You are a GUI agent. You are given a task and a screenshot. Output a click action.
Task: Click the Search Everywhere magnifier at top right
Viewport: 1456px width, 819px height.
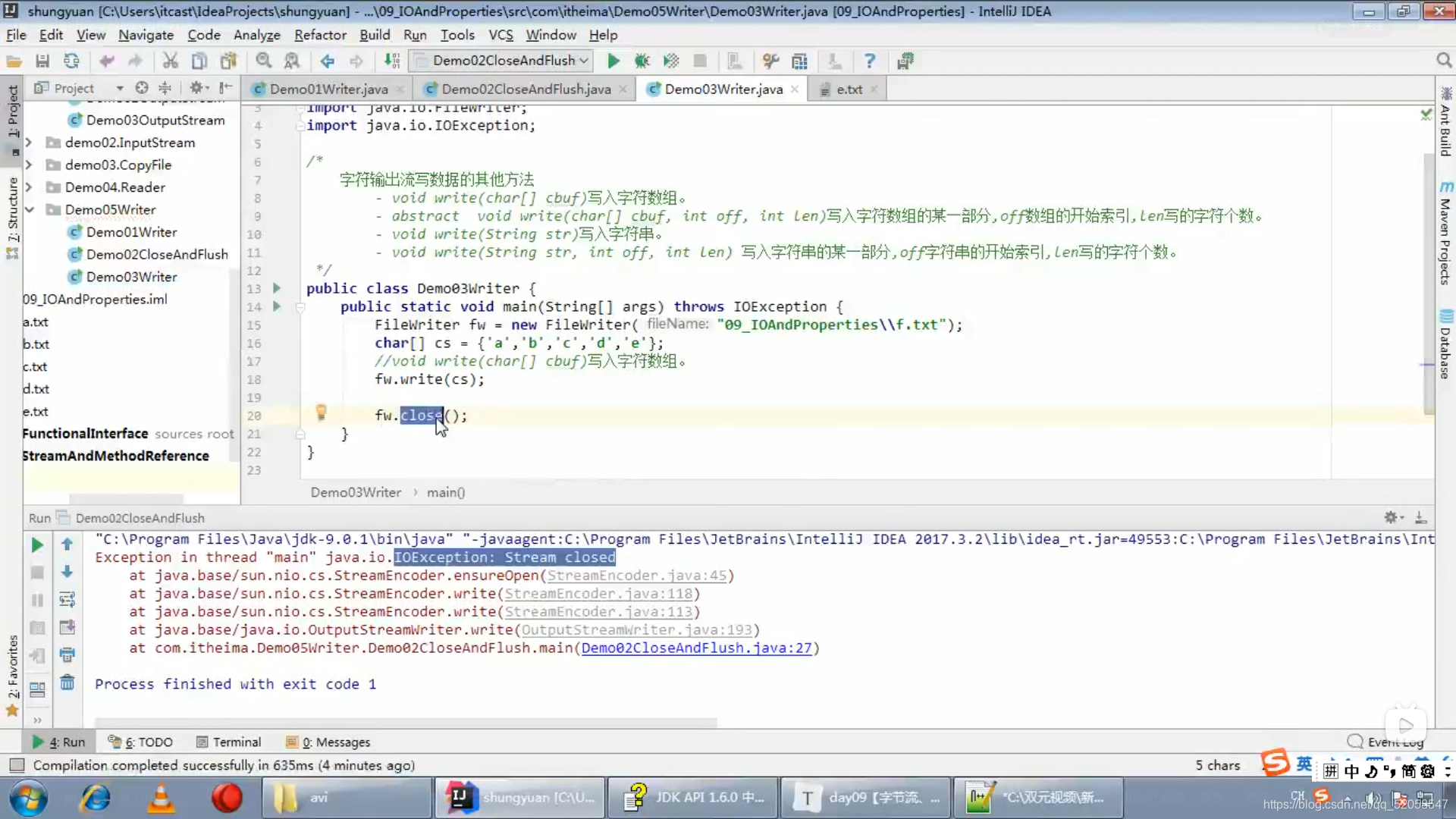pyautogui.click(x=1443, y=61)
